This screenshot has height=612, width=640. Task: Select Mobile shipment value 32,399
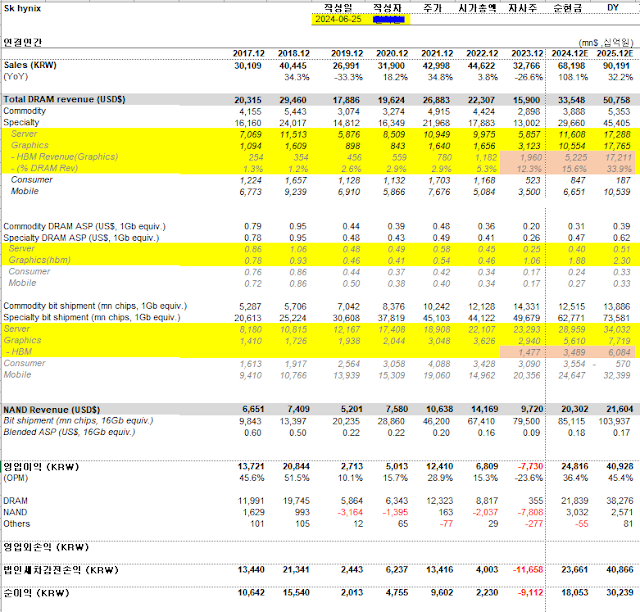click(x=616, y=375)
